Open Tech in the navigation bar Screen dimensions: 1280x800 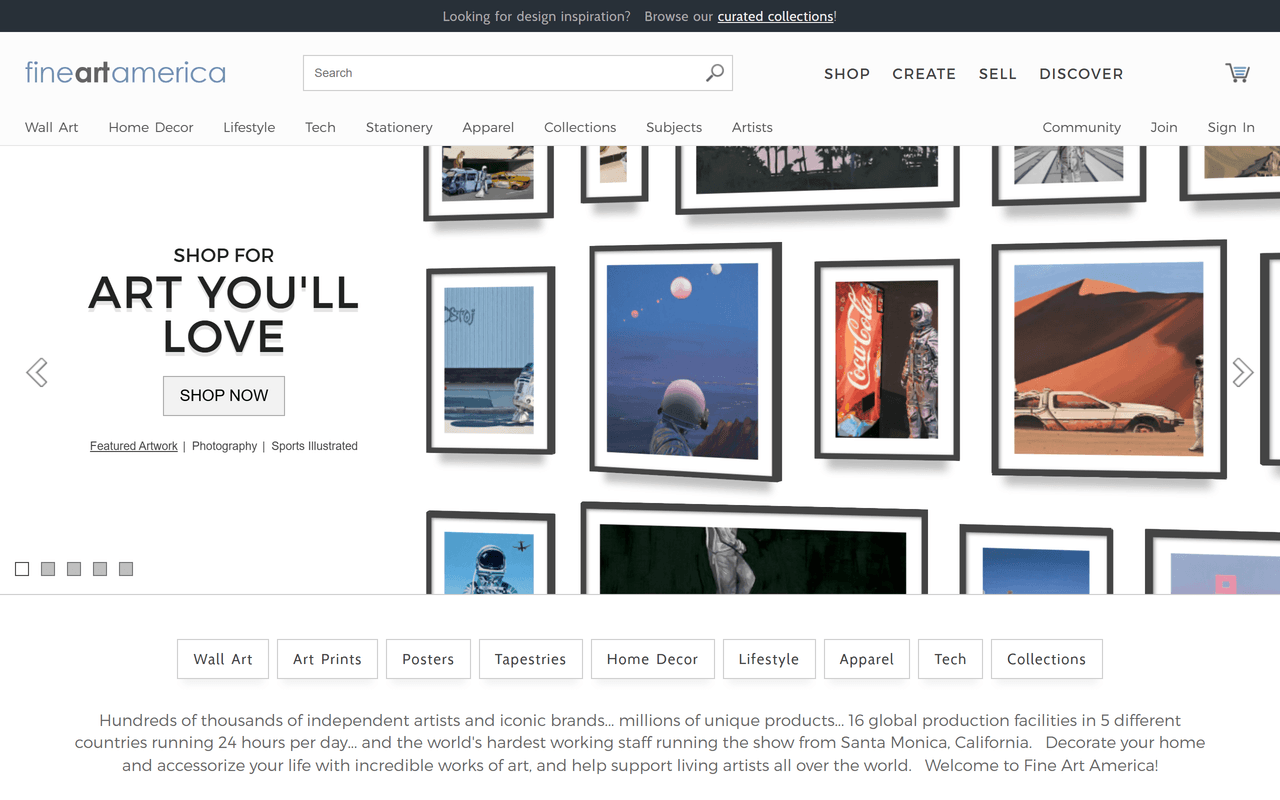(x=320, y=127)
